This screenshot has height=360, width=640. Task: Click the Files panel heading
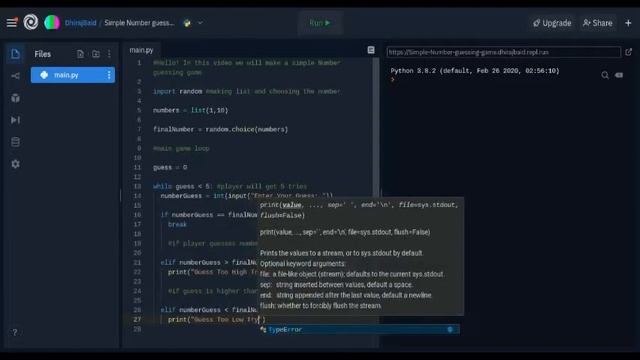tap(42, 54)
